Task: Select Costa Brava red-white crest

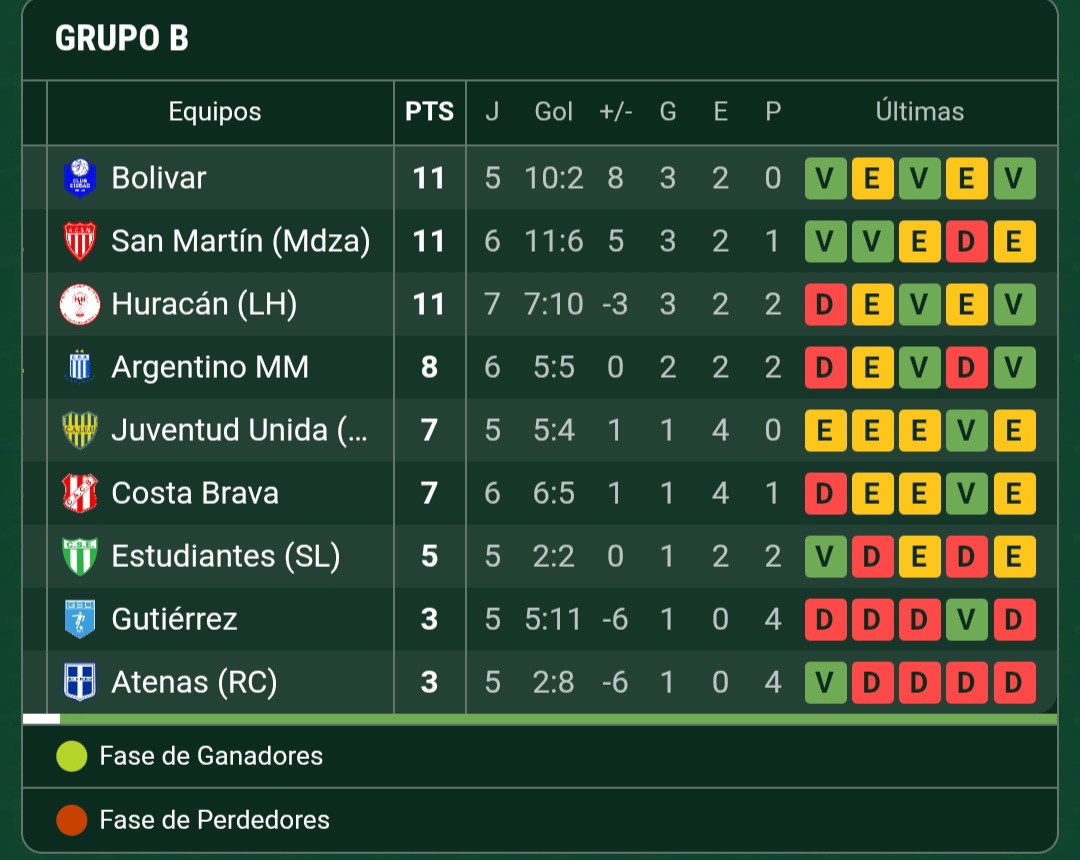Action: [x=79, y=493]
